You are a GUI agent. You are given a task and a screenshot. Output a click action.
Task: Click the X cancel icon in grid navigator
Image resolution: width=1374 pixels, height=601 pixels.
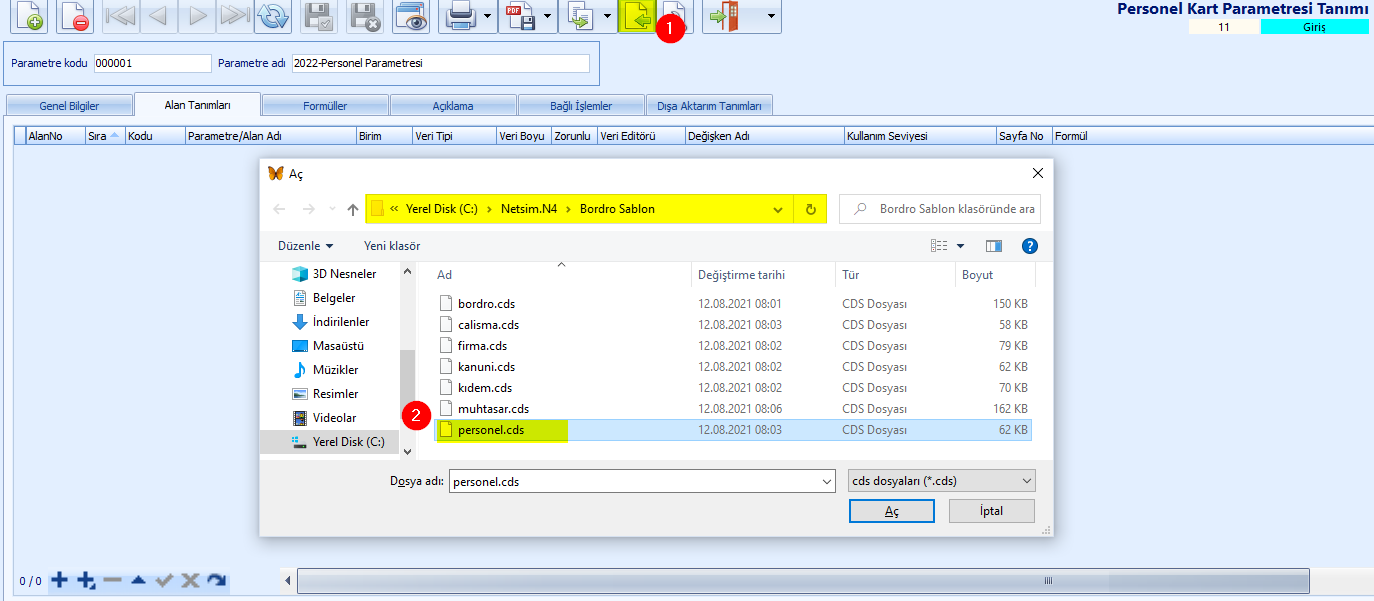(190, 580)
